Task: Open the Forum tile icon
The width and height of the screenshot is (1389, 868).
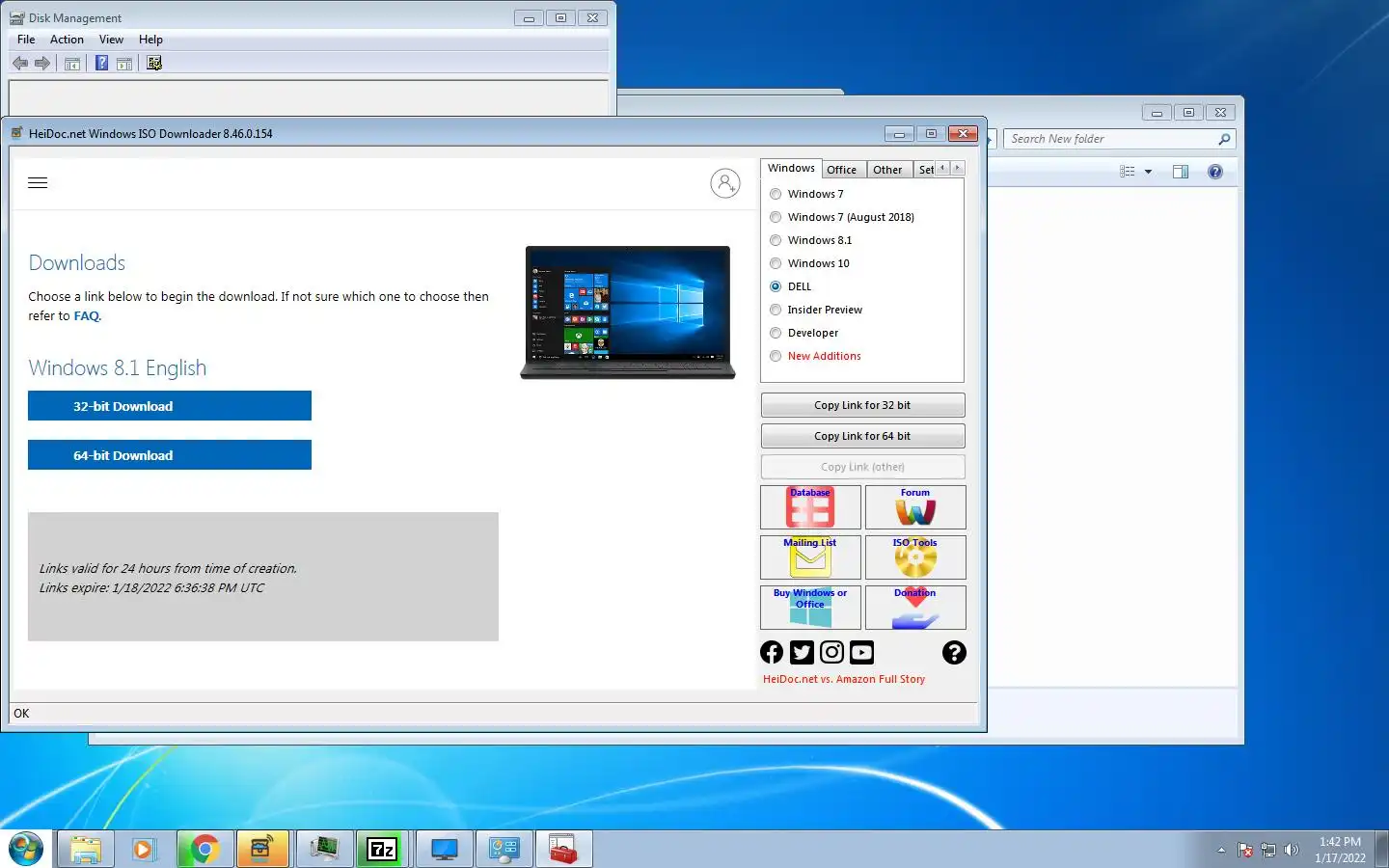Action: 915,507
